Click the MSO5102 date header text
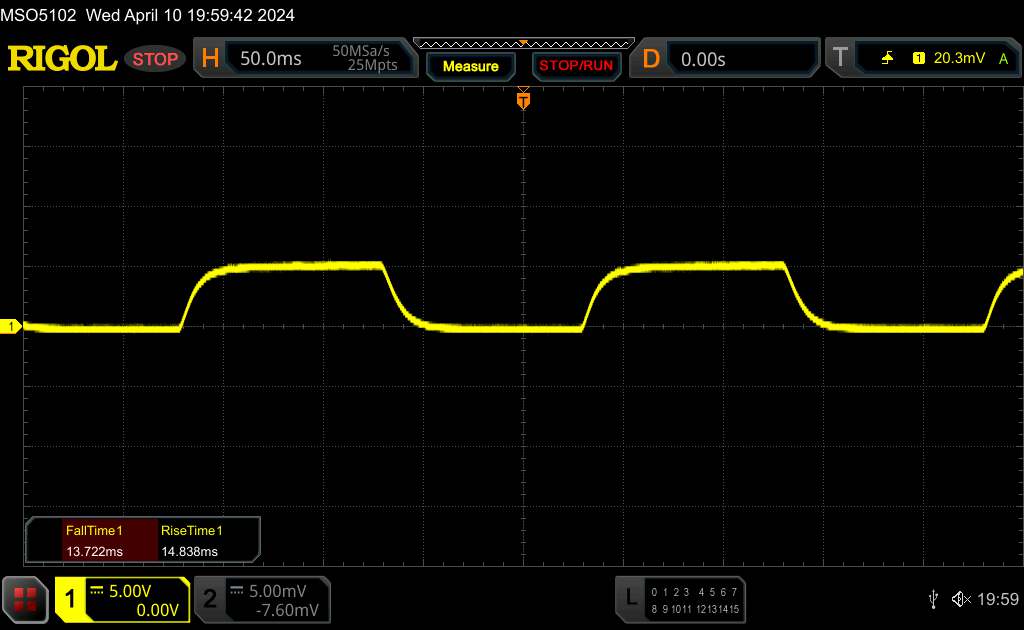Viewport: 1024px width, 630px height. tap(148, 15)
